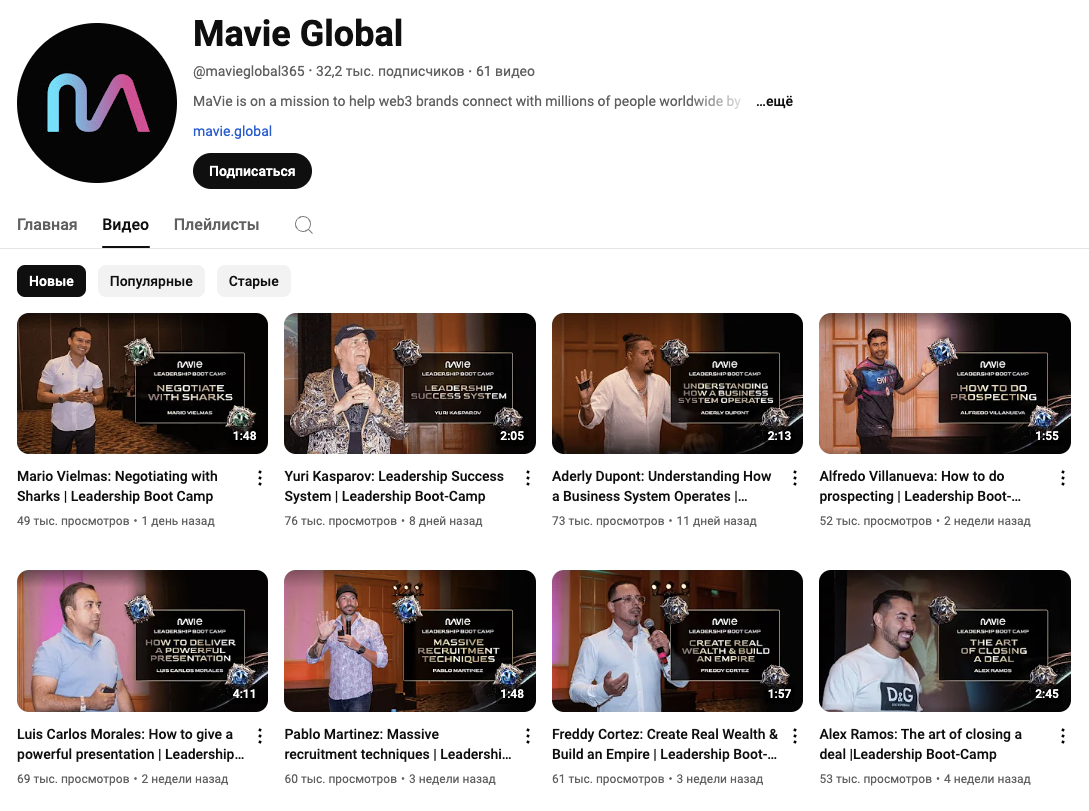Click the Подписаться subscribe button
Image resolution: width=1089 pixels, height=811 pixels.
coord(252,171)
